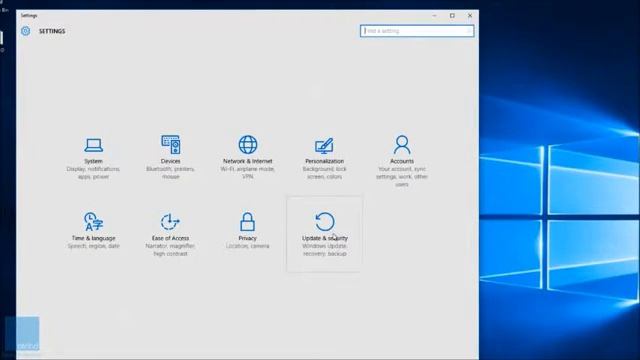Maximize the Settings window
Image resolution: width=640 pixels, height=360 pixels.
(452, 16)
